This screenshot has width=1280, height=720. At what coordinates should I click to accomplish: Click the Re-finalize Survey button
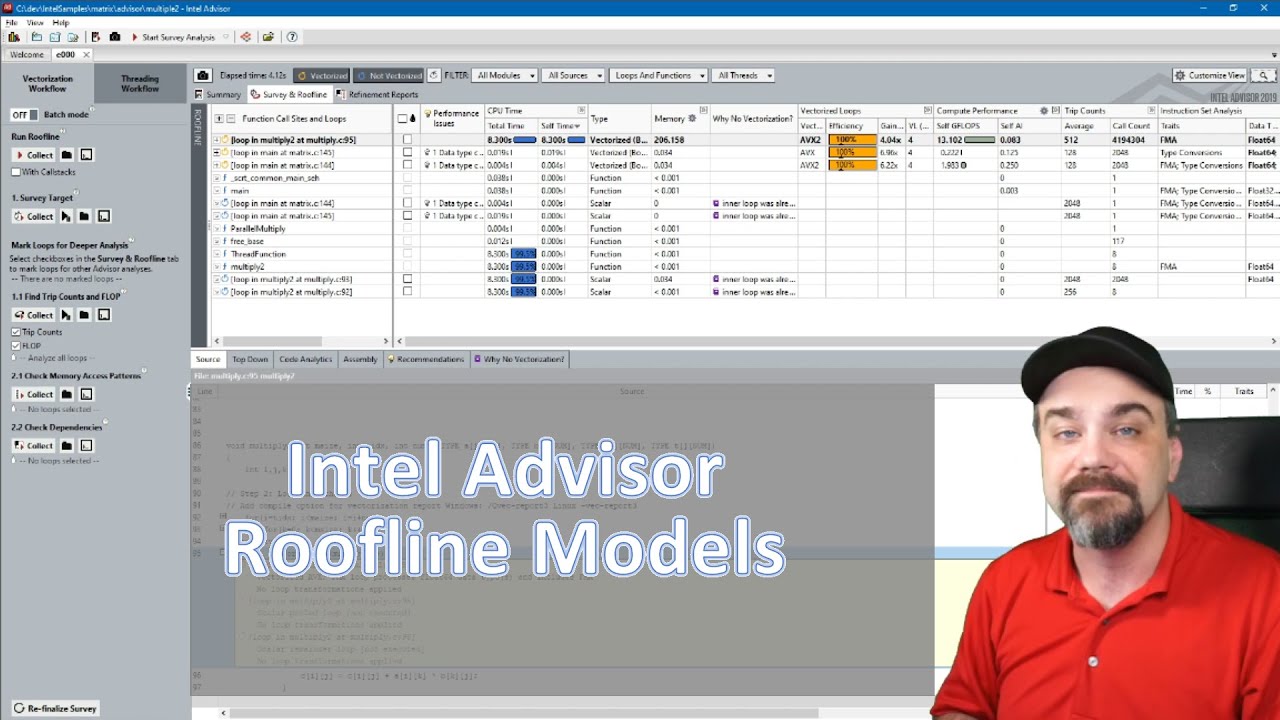tap(56, 708)
